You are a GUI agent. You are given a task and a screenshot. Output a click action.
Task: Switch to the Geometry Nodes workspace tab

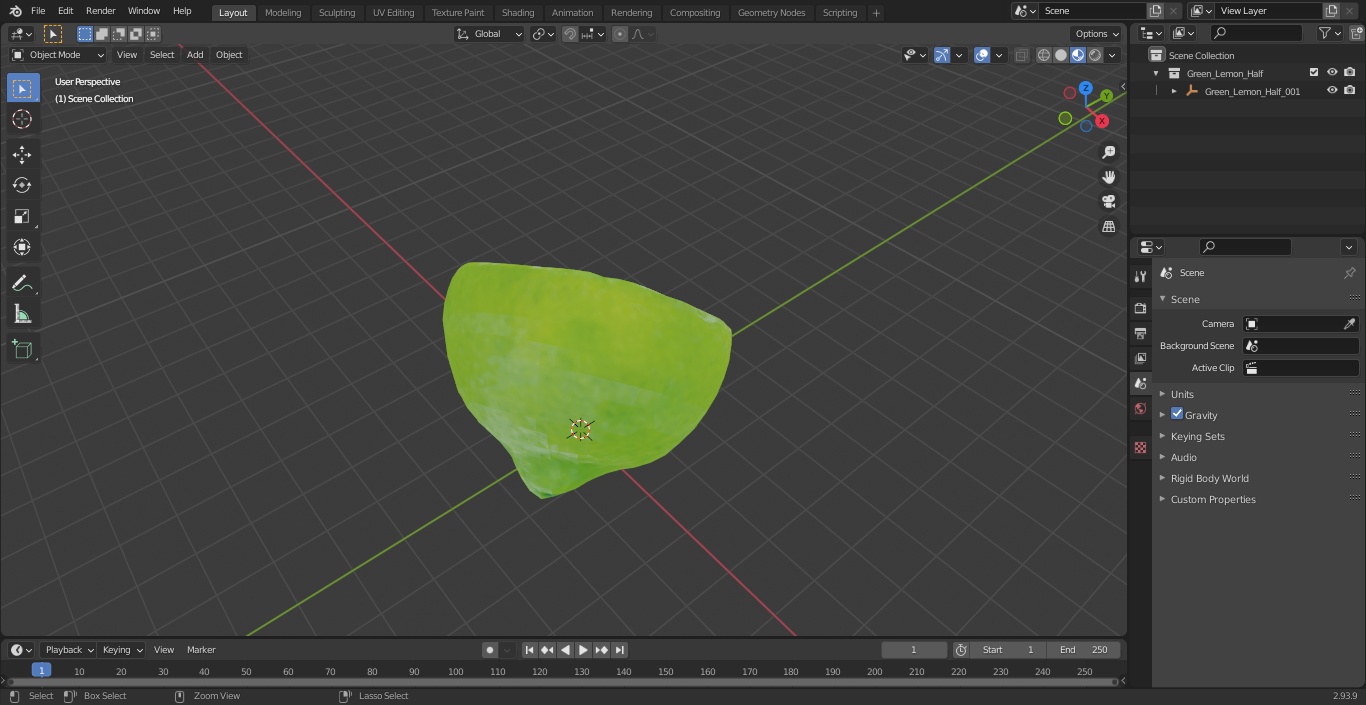771,12
